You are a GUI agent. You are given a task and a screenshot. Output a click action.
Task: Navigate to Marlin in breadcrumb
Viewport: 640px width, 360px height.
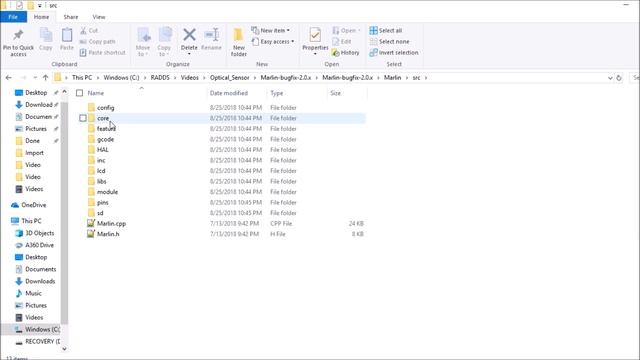click(392, 78)
